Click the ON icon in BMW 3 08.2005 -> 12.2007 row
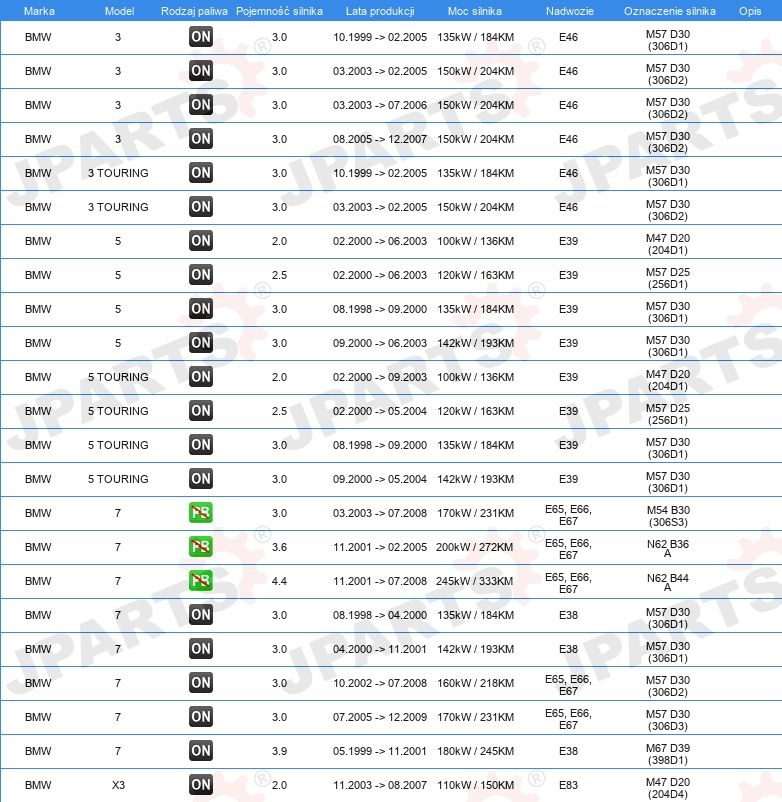The width and height of the screenshot is (782, 802). click(x=200, y=139)
